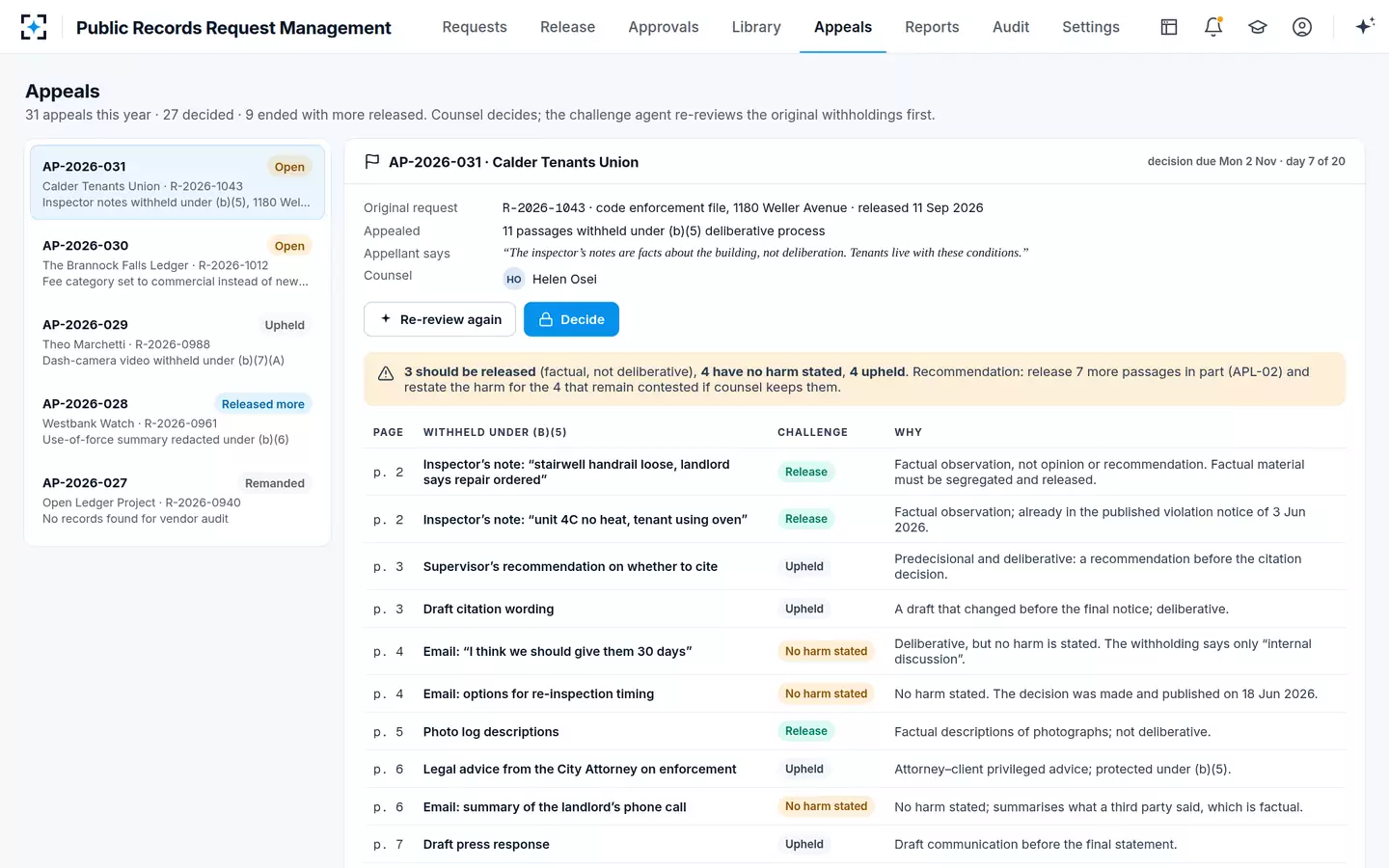Switch to the Requests tab
This screenshot has height=868, width=1389.
tap(475, 27)
